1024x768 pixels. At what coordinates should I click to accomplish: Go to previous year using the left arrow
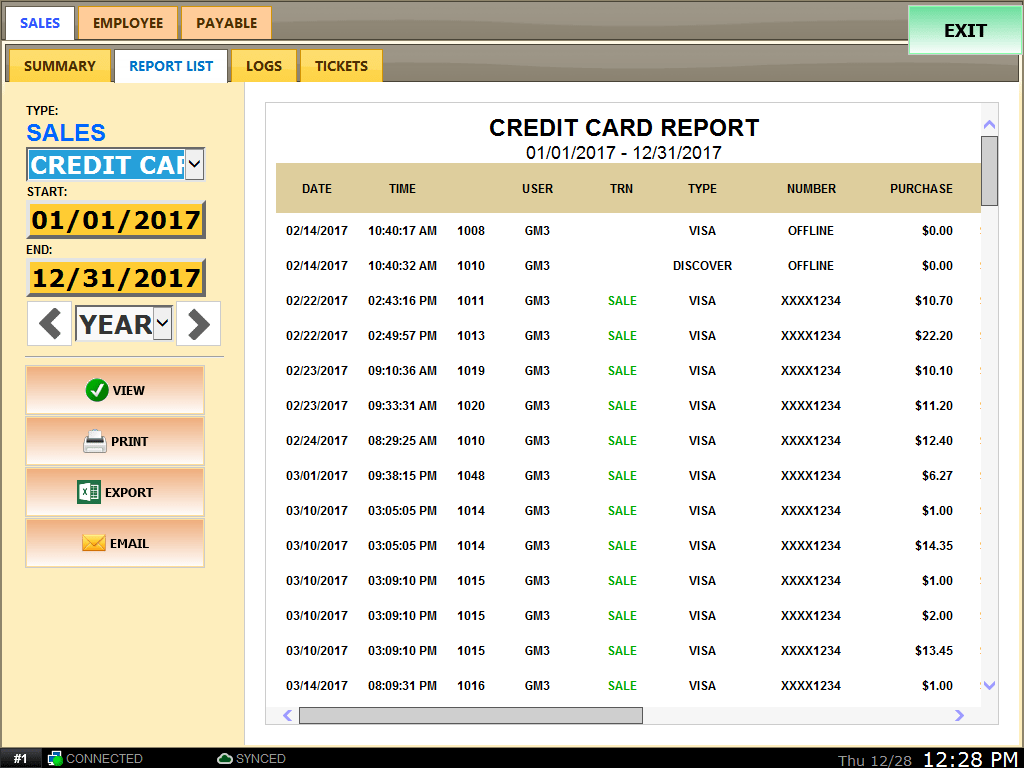[x=49, y=323]
